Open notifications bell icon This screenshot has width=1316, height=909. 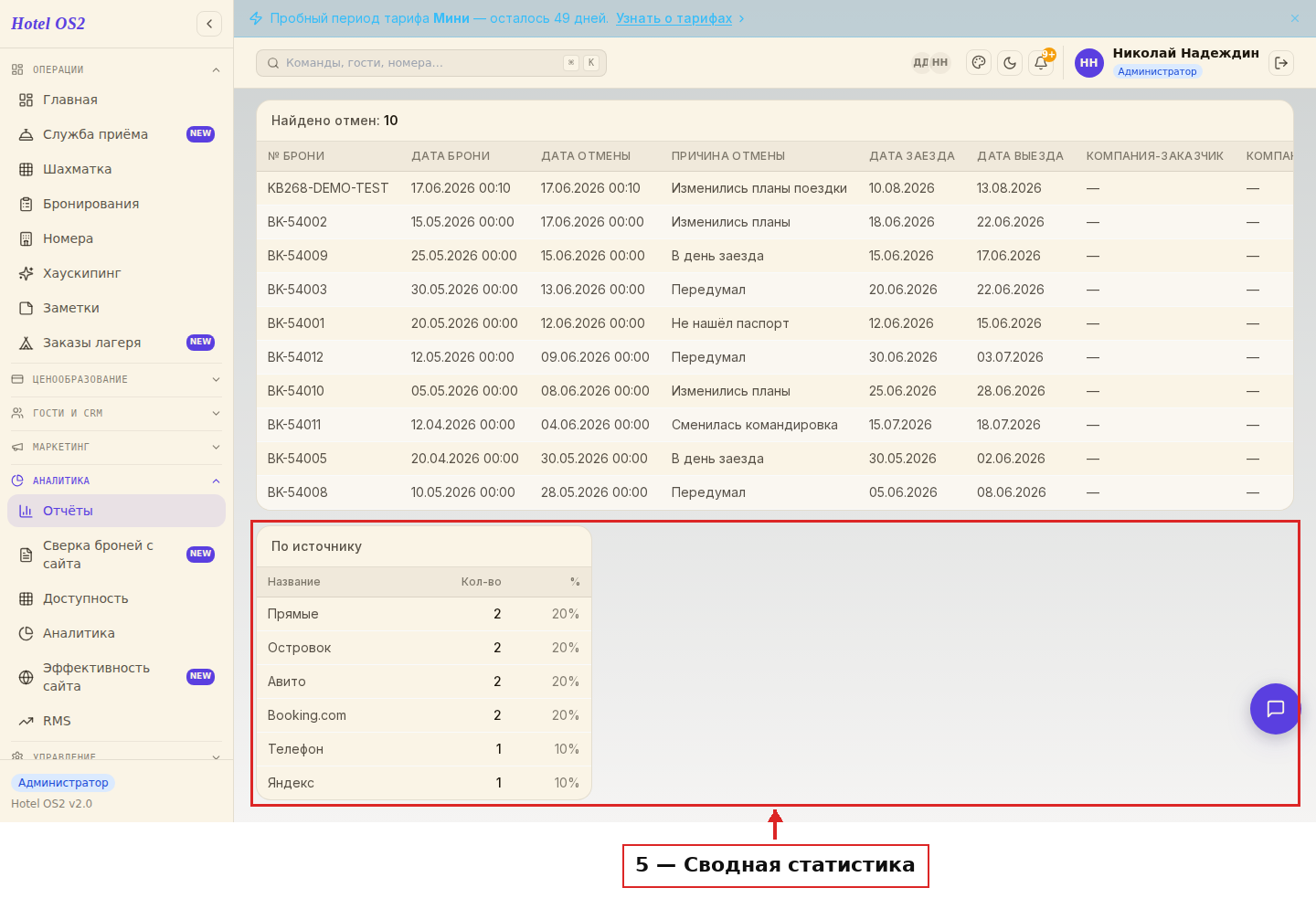coord(1041,63)
